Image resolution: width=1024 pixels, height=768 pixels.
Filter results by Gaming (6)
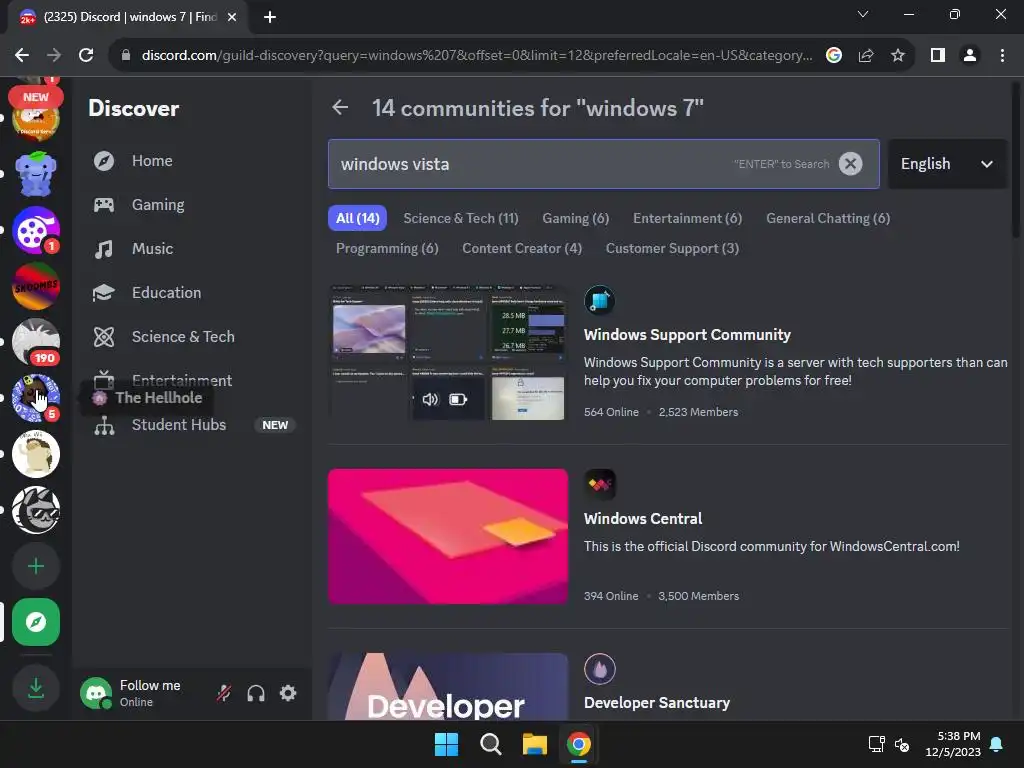pos(575,218)
